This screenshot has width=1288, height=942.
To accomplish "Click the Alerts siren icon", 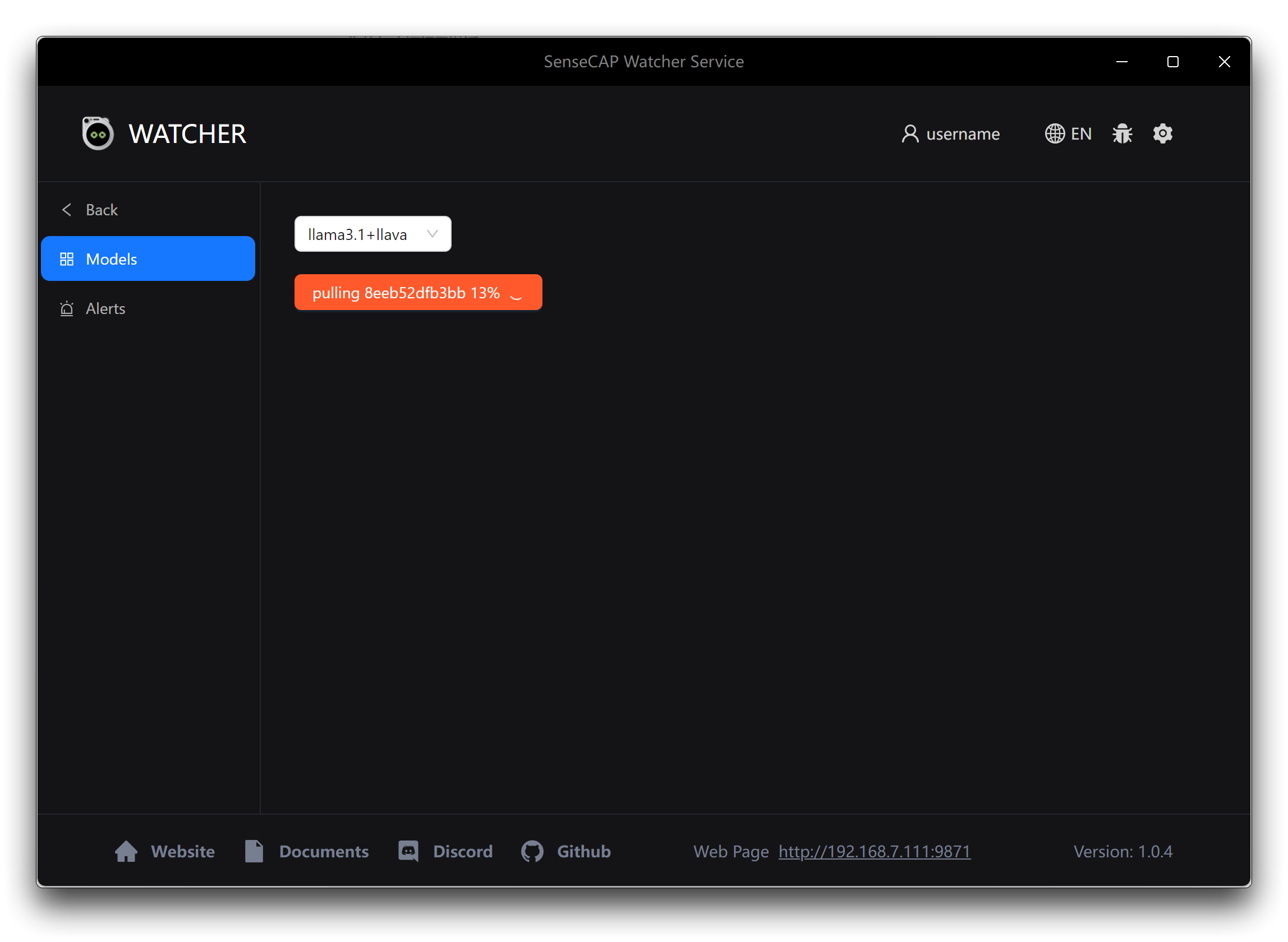I will 67,308.
